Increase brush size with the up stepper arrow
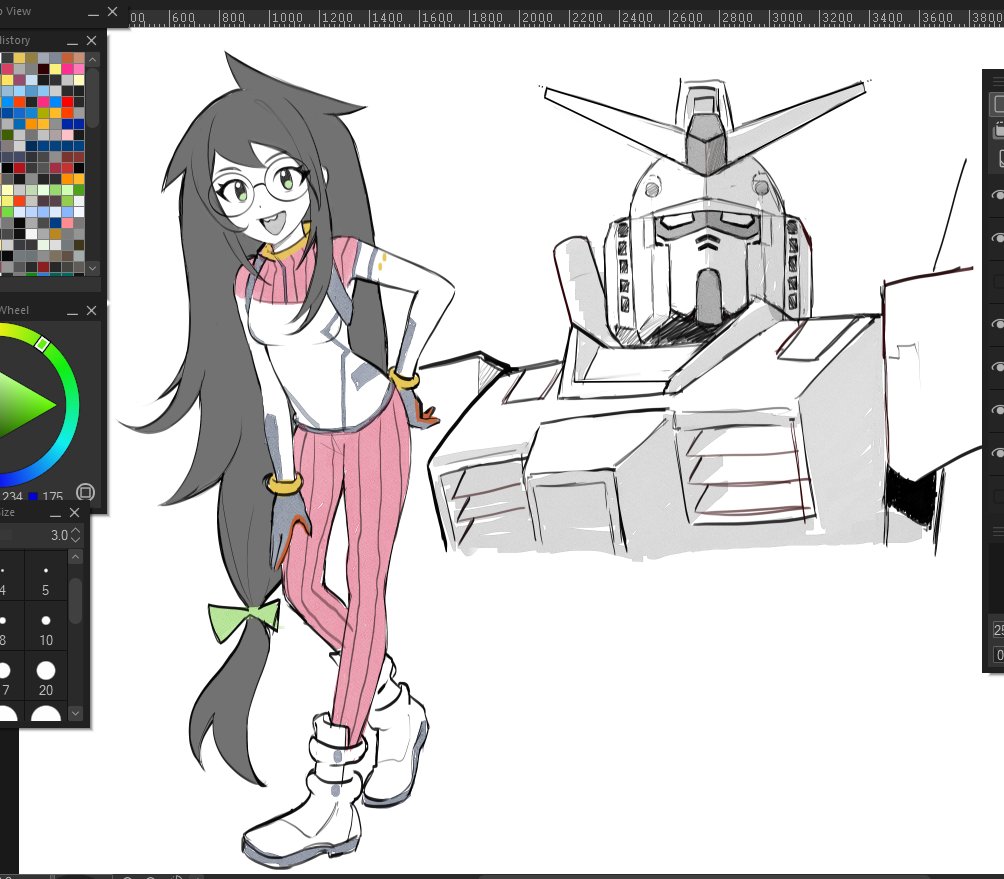The image size is (1004, 879). click(76, 531)
